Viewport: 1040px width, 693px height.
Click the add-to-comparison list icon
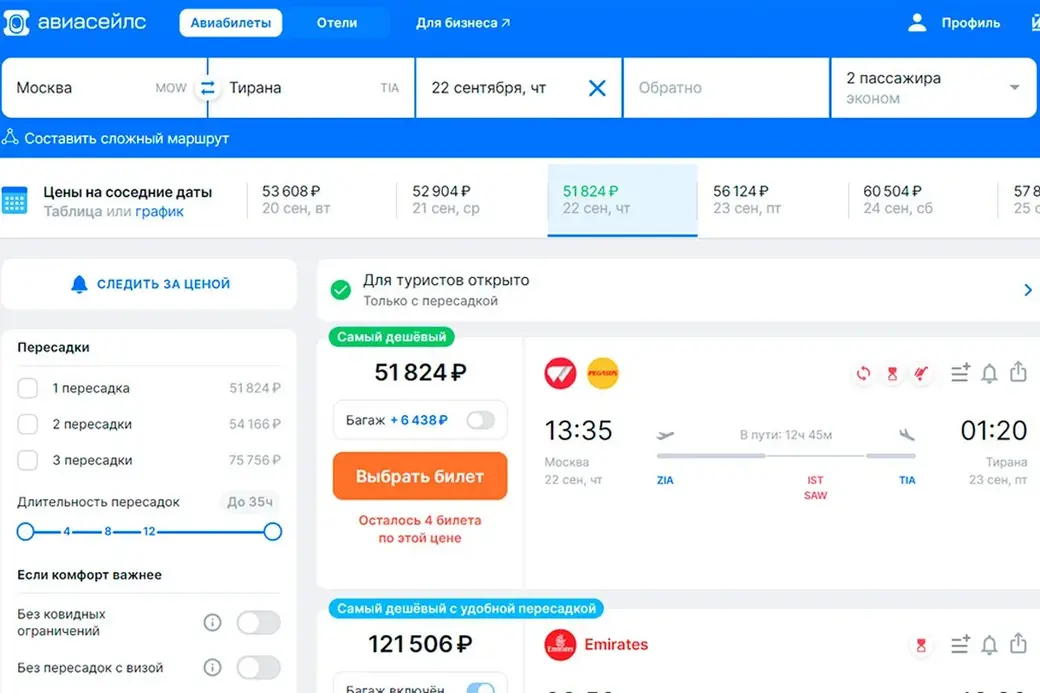click(959, 373)
